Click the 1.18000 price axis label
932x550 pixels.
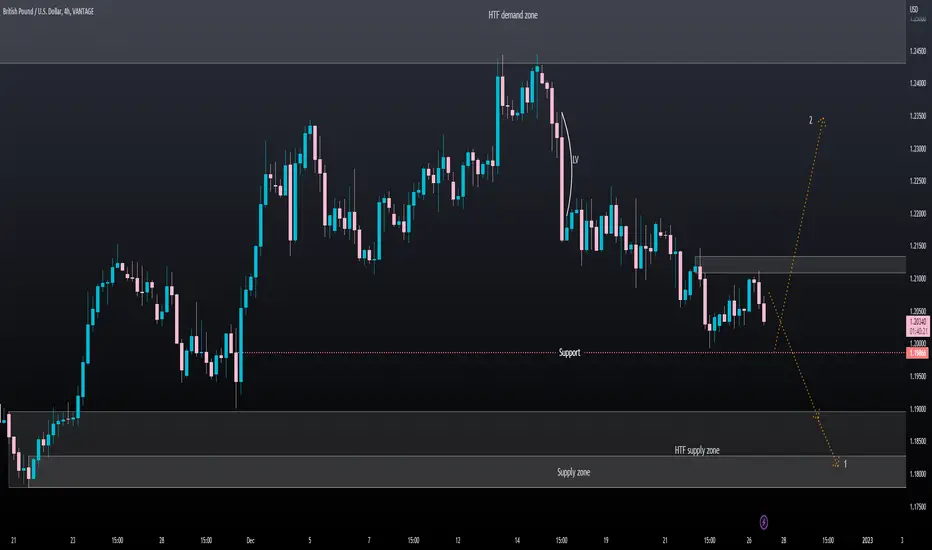pos(918,474)
